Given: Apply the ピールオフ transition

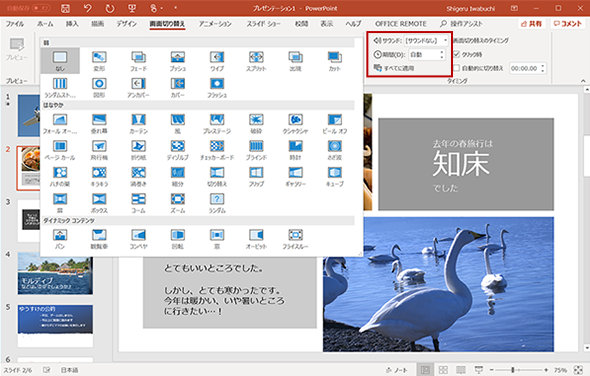Looking at the screenshot, I should click(x=335, y=123).
